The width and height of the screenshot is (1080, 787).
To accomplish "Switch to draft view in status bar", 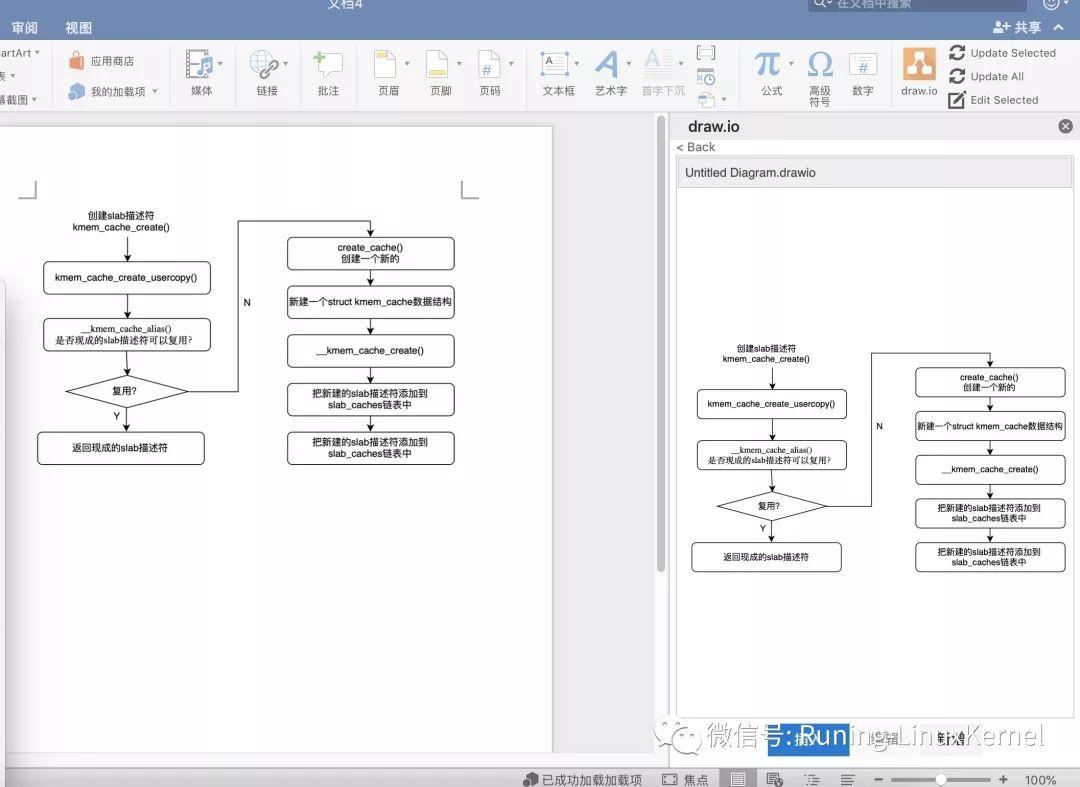I will tap(847, 779).
